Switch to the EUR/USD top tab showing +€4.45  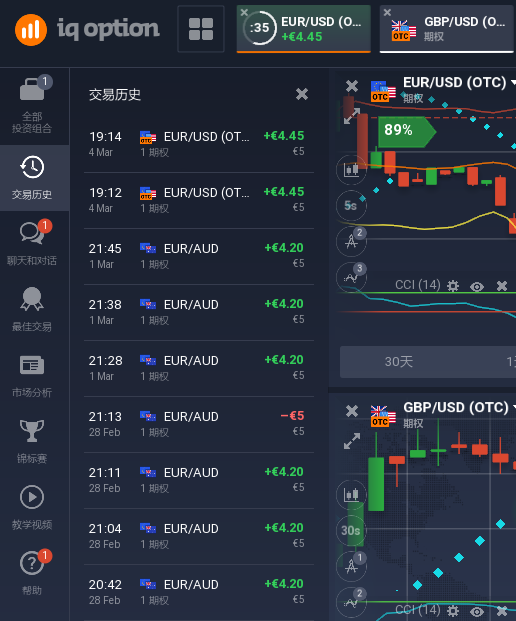tap(304, 29)
